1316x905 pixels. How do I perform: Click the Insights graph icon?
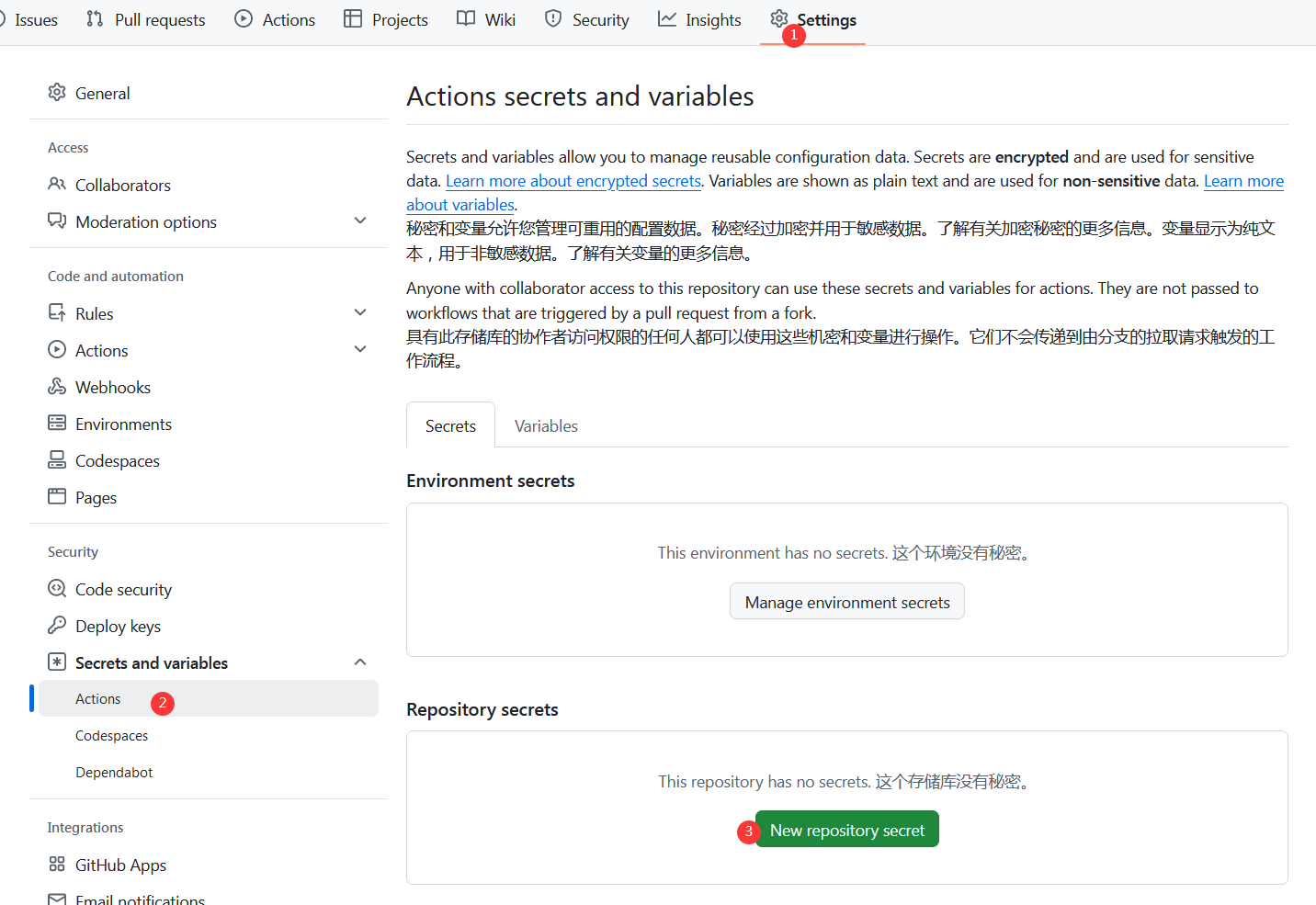click(667, 18)
